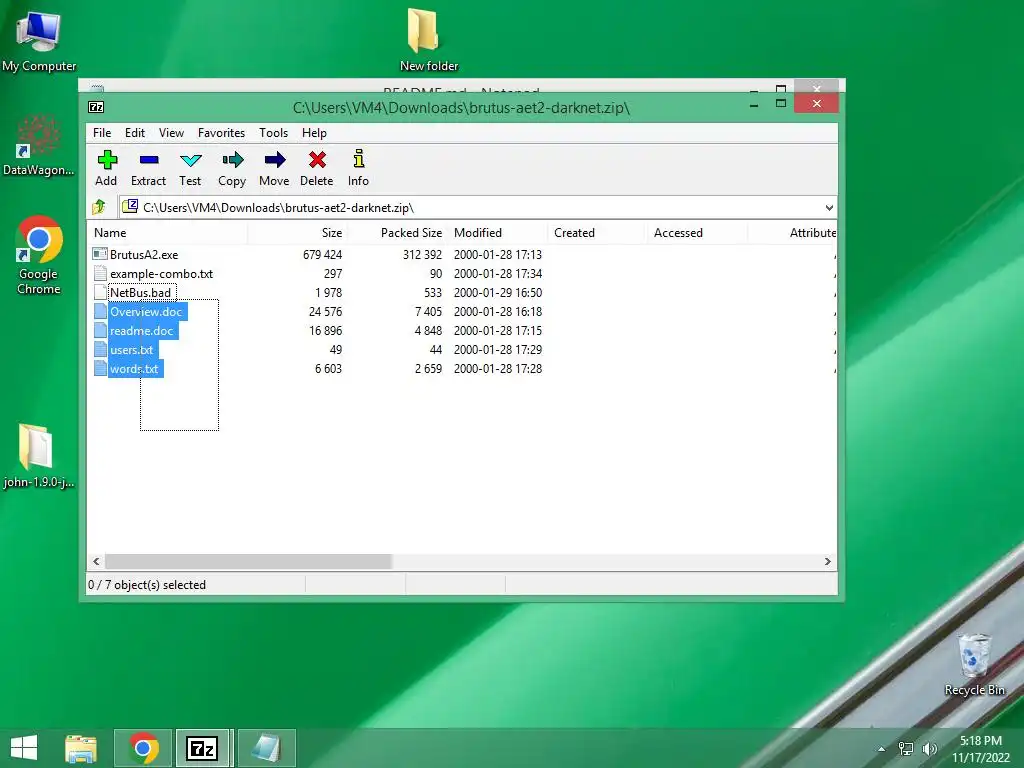Viewport: 1024px width, 768px height.
Task: Click the scrollbar left arrow
Action: [97, 562]
